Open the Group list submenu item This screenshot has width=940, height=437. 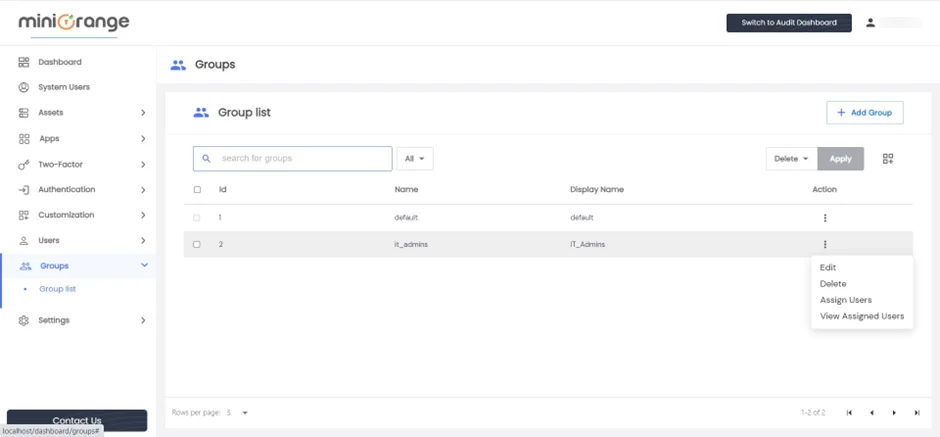pos(58,289)
